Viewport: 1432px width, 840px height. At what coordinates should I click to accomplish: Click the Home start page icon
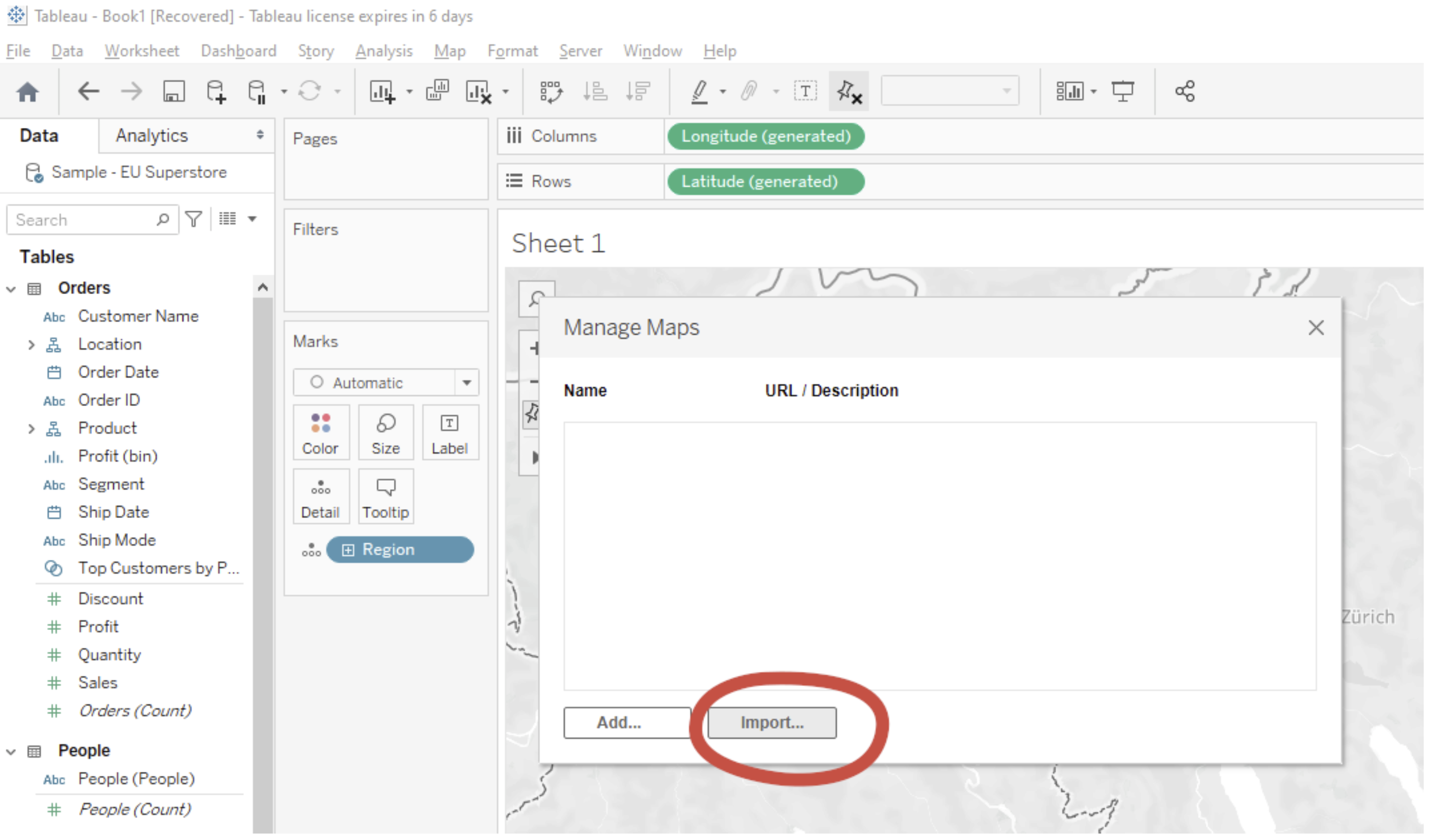(x=27, y=92)
